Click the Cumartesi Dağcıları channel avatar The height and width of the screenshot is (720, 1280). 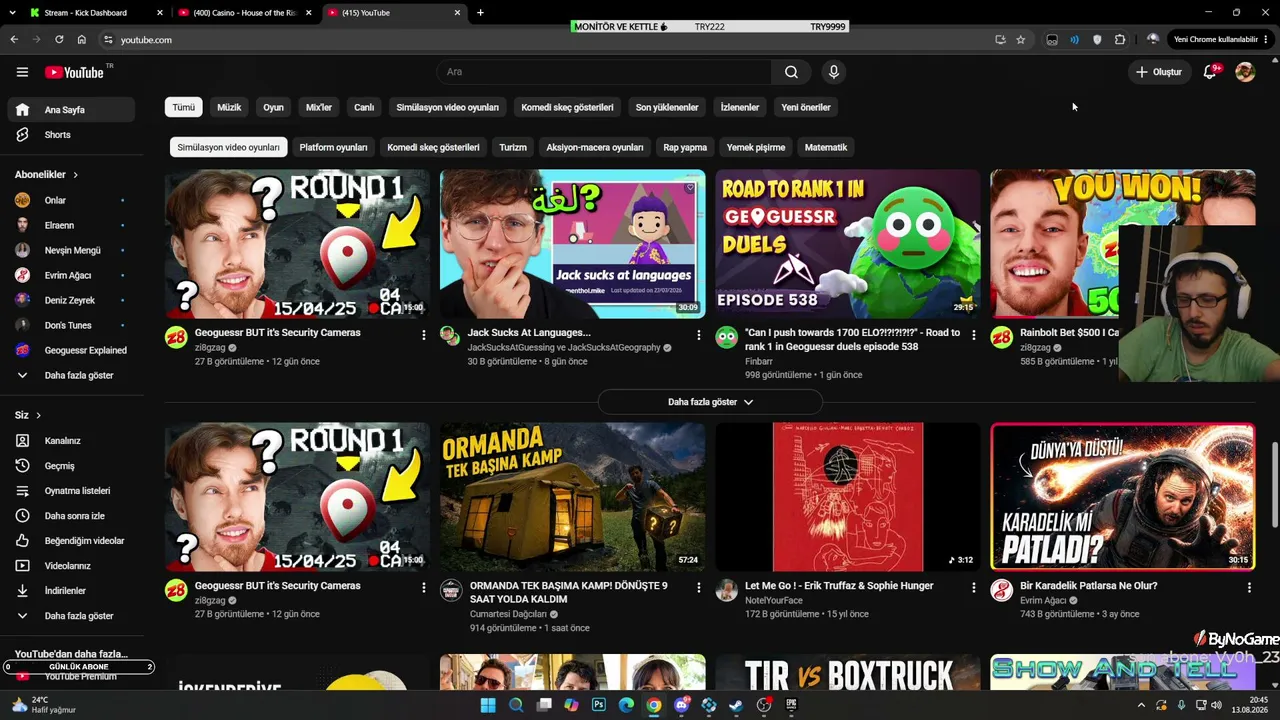[452, 590]
